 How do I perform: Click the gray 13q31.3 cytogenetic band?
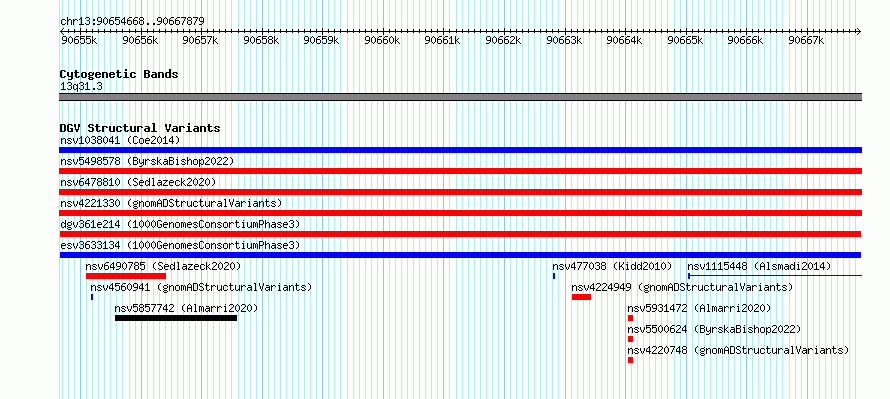[x=460, y=97]
